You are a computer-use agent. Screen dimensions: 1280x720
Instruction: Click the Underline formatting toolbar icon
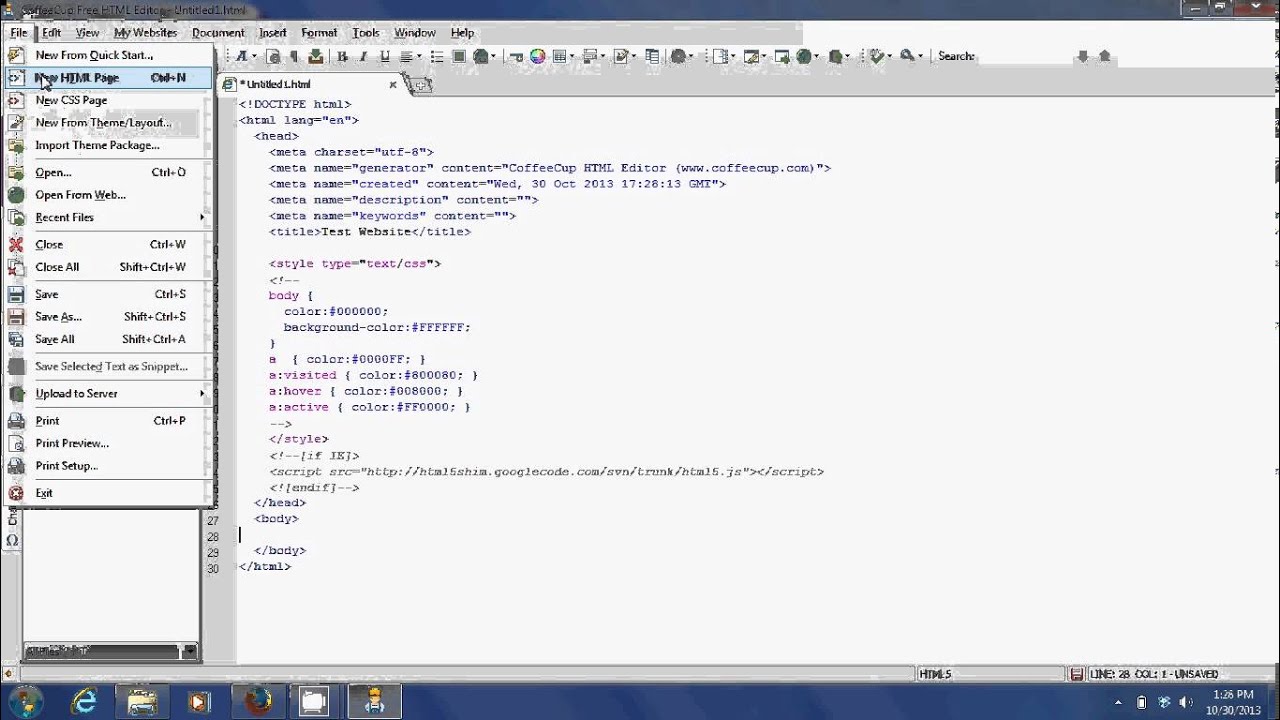[x=385, y=57]
